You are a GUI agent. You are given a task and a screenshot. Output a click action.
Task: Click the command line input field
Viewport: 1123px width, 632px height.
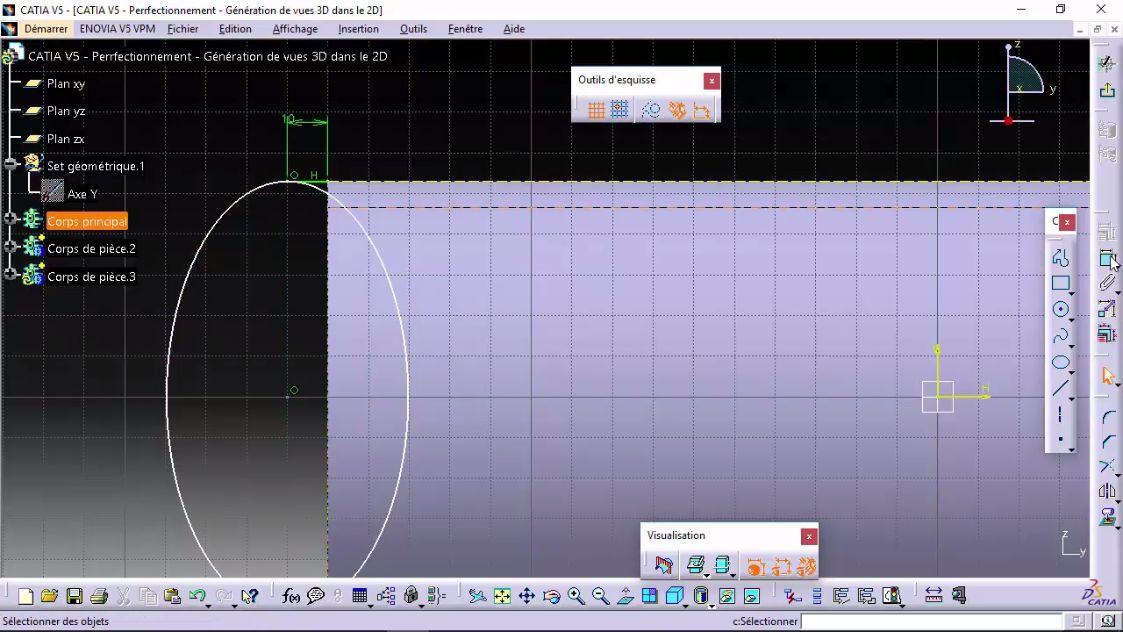[931, 621]
